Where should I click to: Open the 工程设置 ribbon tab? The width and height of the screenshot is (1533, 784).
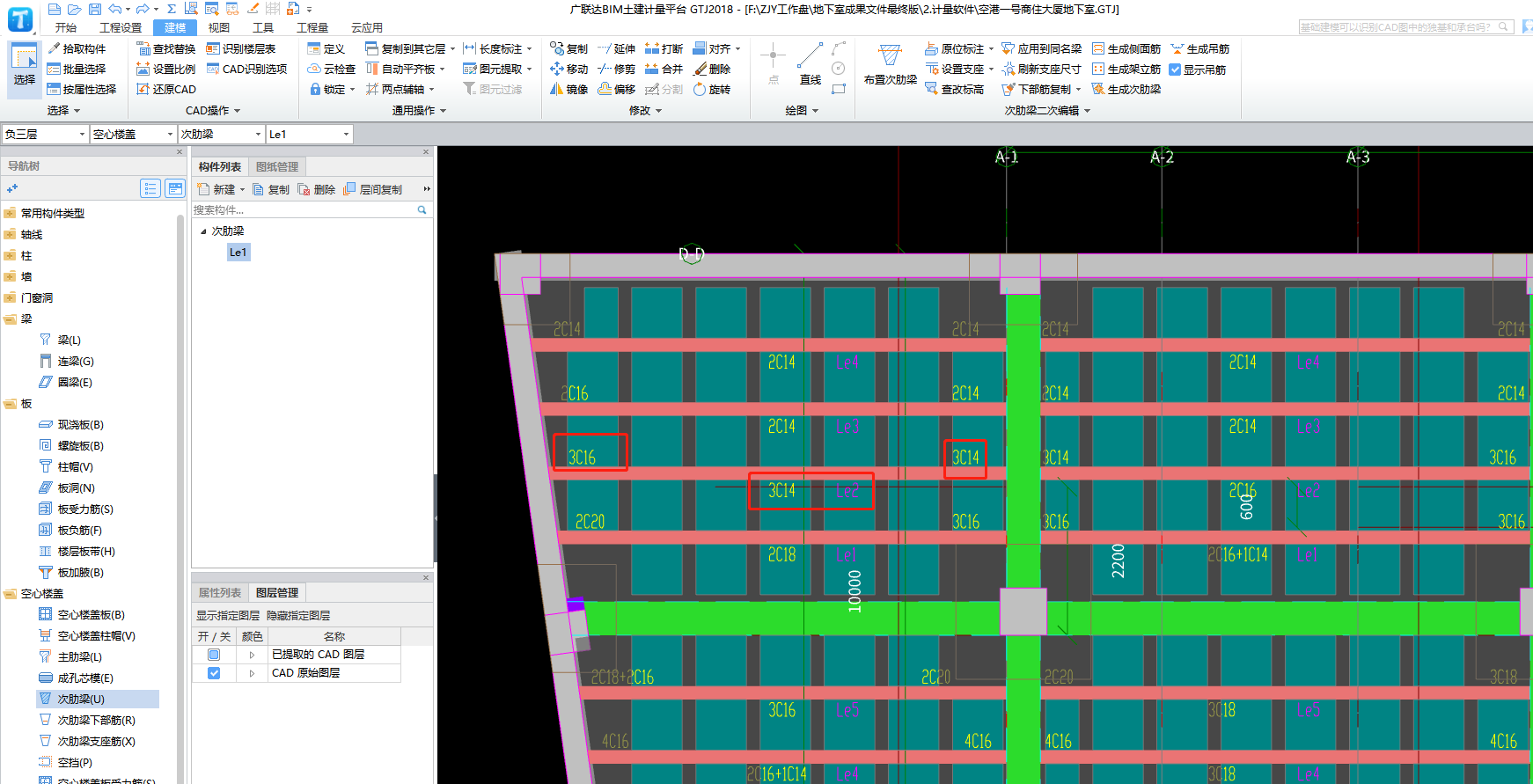coord(121,27)
